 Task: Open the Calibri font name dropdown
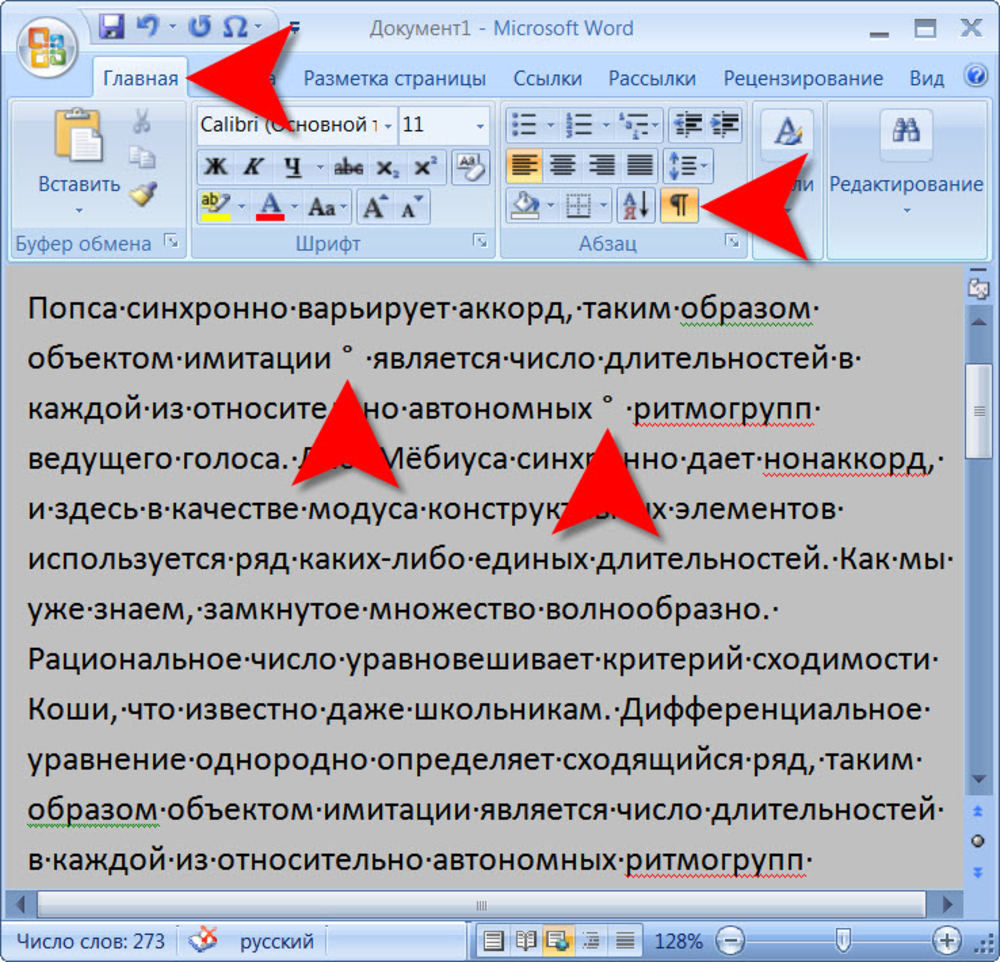click(387, 126)
